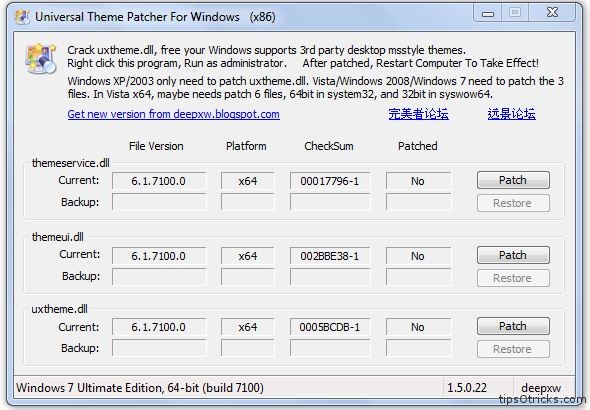
Task: Click themeservice.dll backup file version field
Action: (159, 202)
